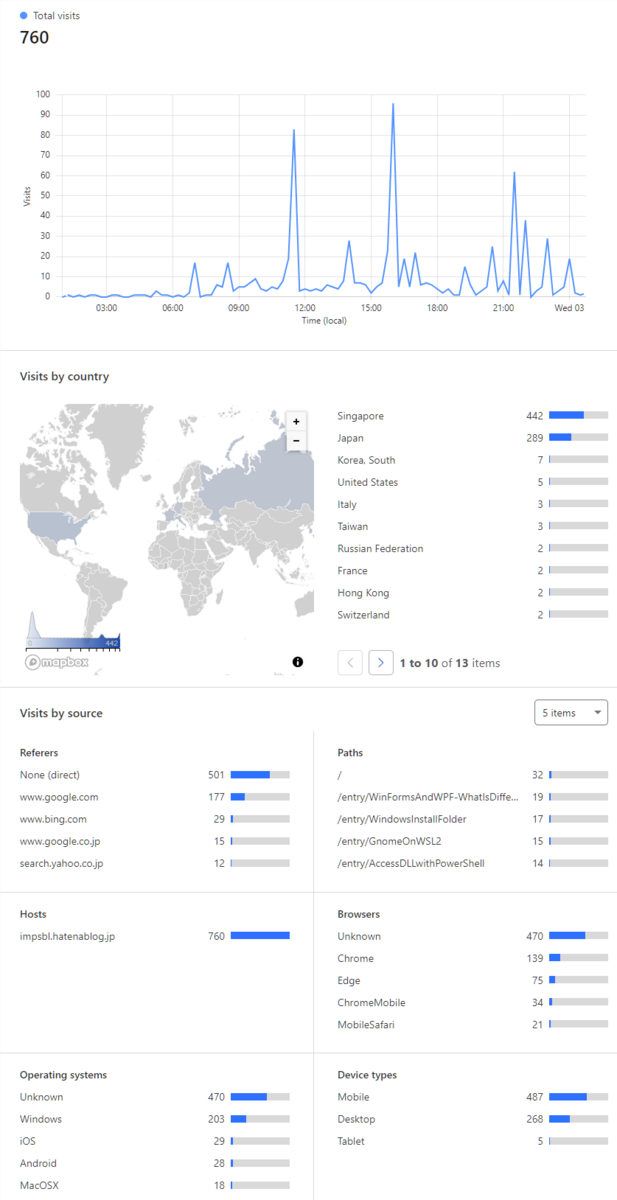The height and width of the screenshot is (1200, 617).
Task: Click the impsbl.hatenablog.jp host
Action: click(155, 936)
